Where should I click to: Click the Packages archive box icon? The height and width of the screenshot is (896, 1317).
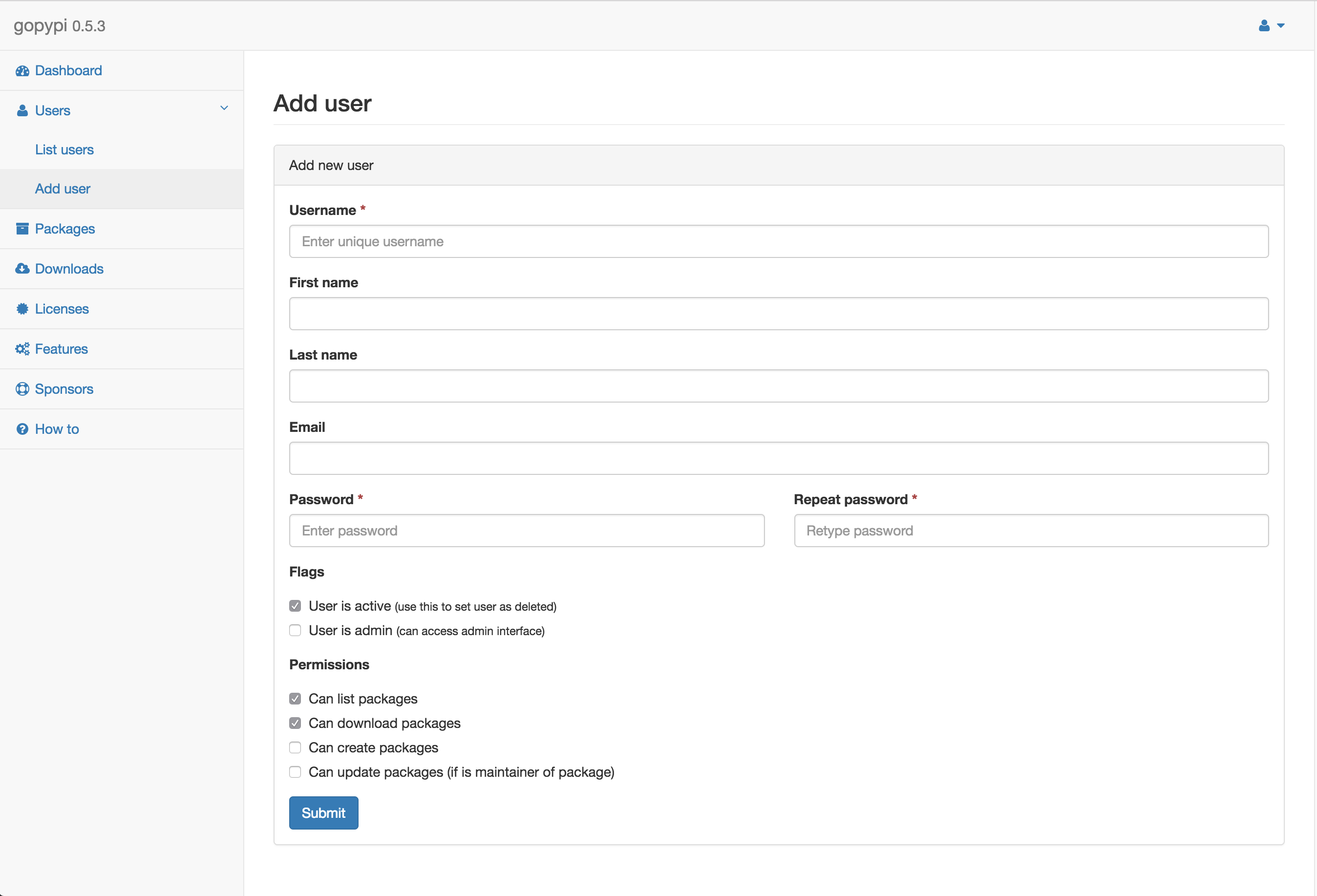coord(22,229)
